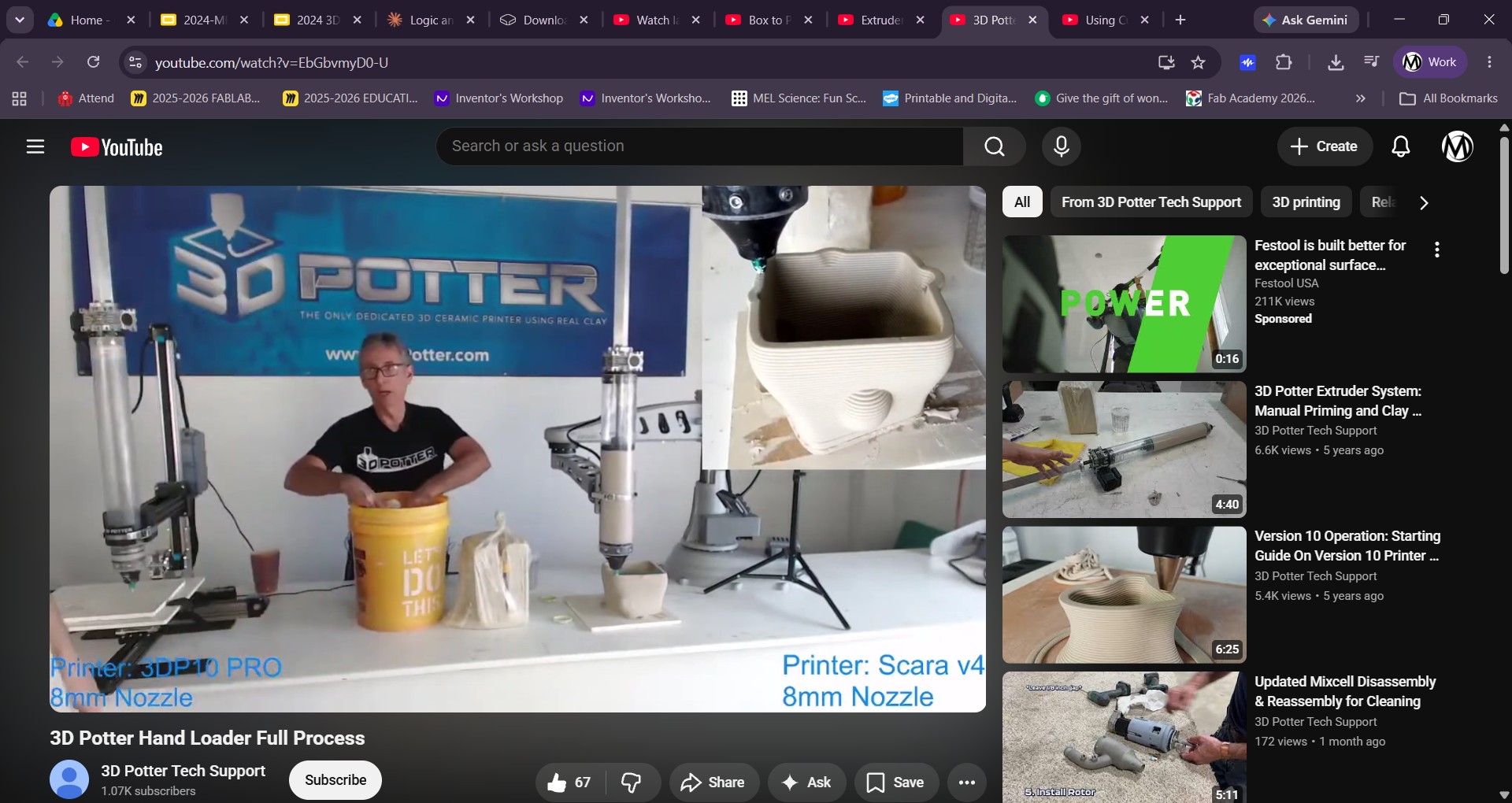This screenshot has height=803, width=1512.
Task: Open the 2025-2026 FABLAB bookmark
Action: [x=195, y=98]
